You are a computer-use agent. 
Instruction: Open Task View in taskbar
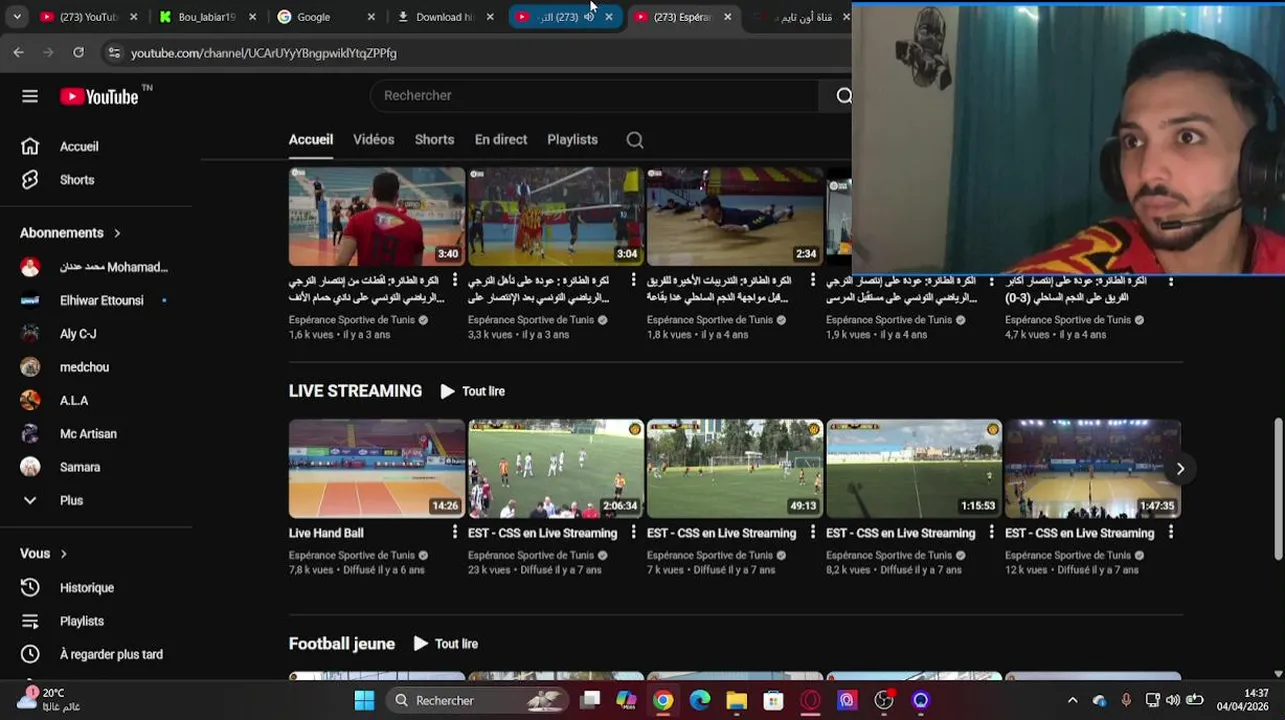pyautogui.click(x=591, y=700)
